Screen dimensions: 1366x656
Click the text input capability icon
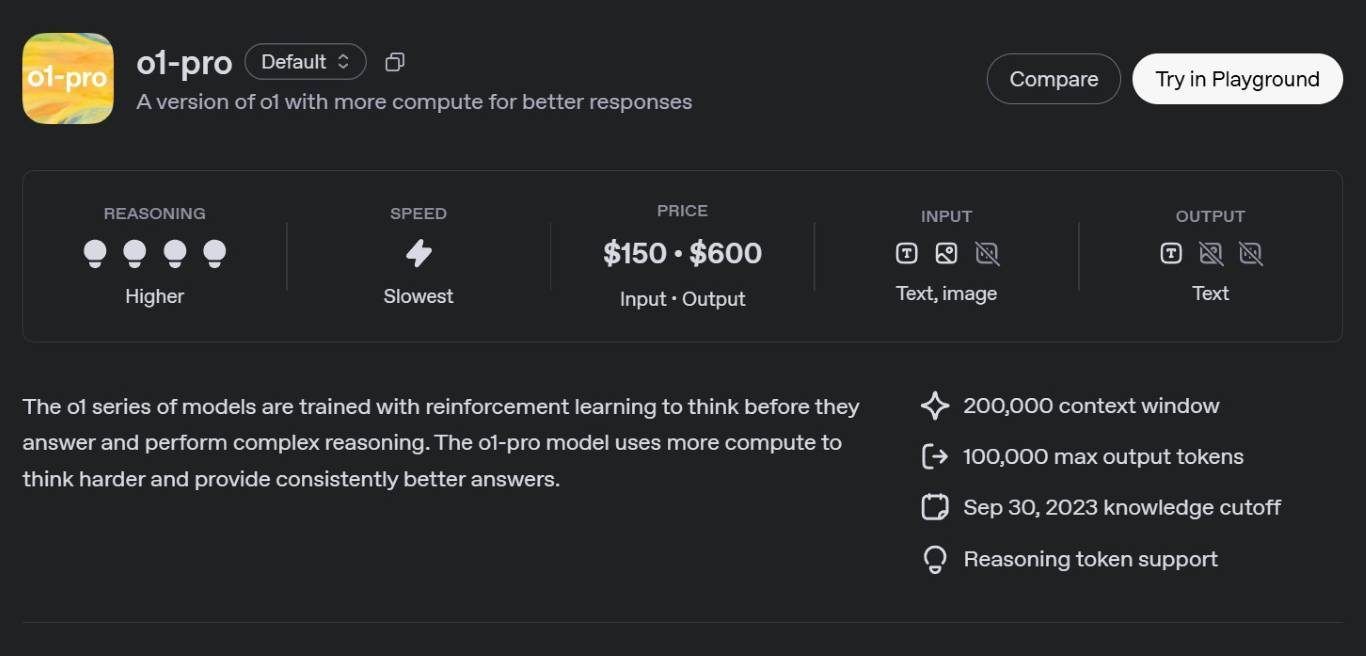(x=905, y=253)
